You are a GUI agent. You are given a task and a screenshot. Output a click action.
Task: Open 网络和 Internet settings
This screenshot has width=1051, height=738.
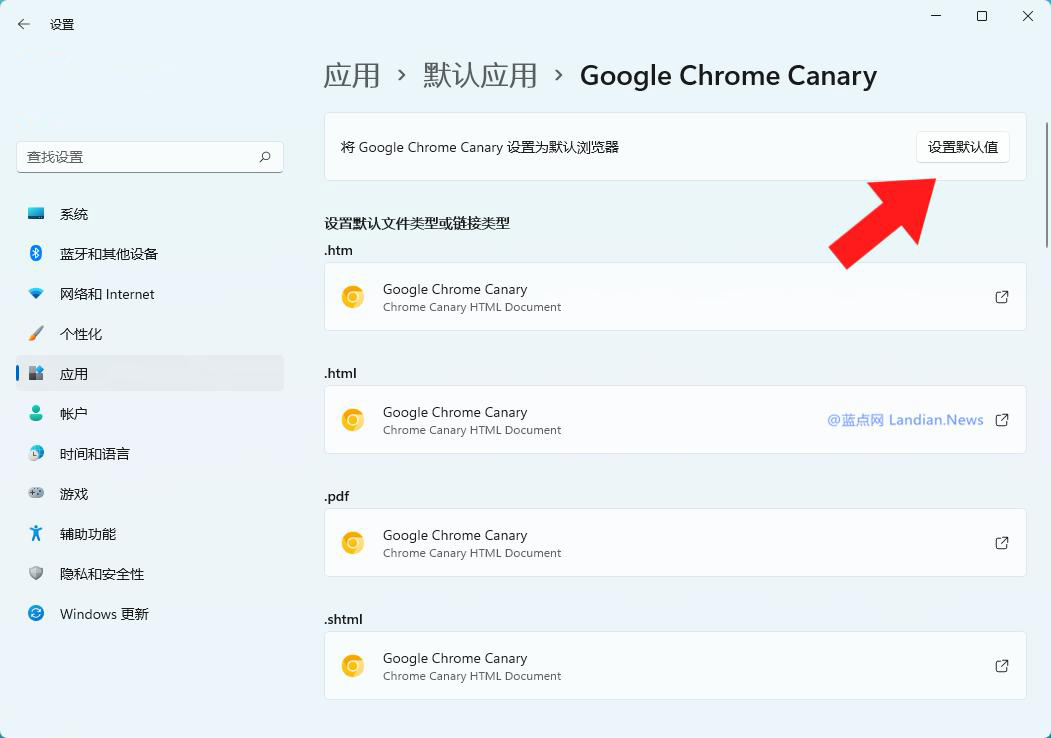(150, 294)
